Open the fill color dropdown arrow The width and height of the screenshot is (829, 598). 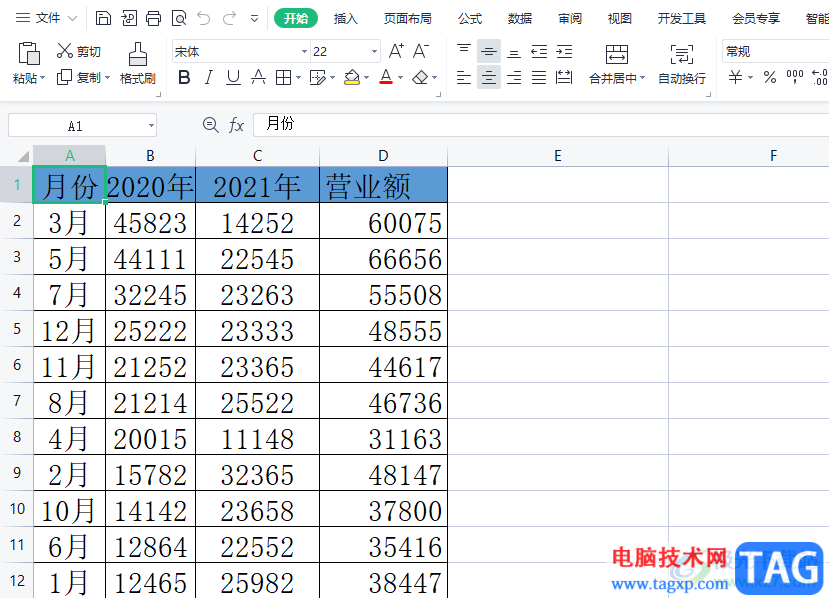[x=366, y=78]
